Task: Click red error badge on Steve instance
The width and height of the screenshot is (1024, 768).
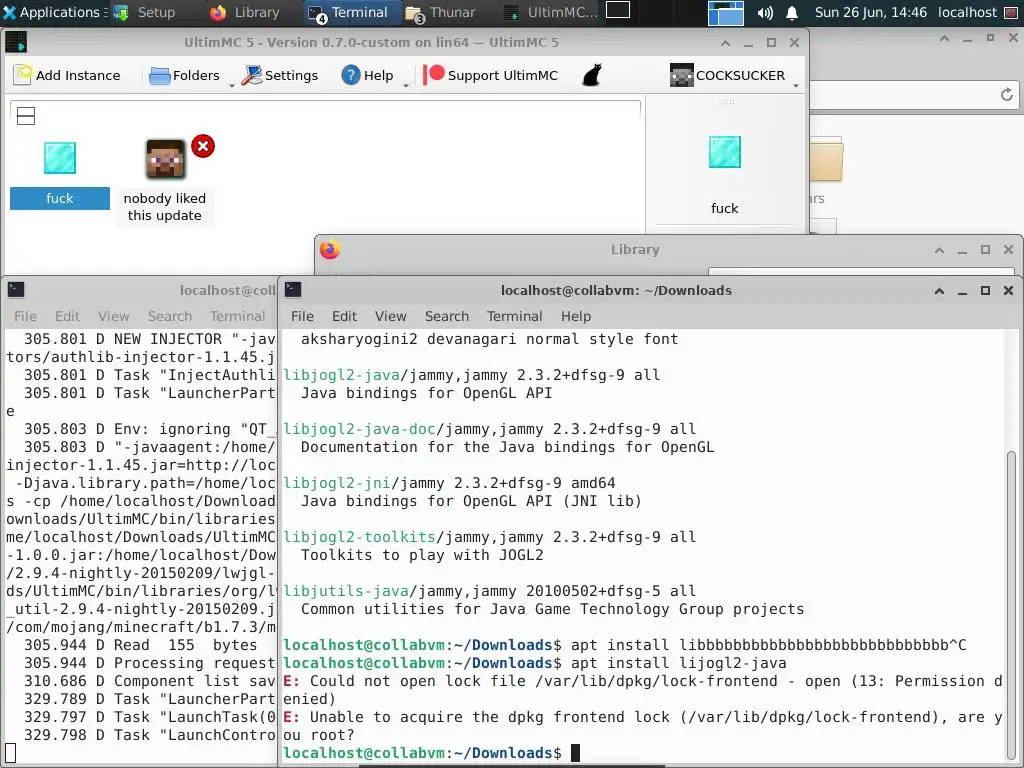Action: click(x=203, y=146)
